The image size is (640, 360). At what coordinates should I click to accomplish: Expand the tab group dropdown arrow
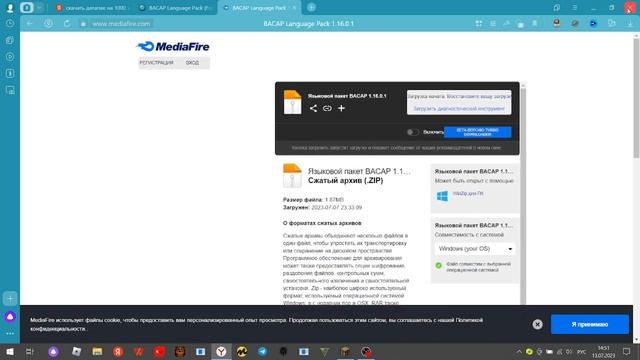[39, 7]
